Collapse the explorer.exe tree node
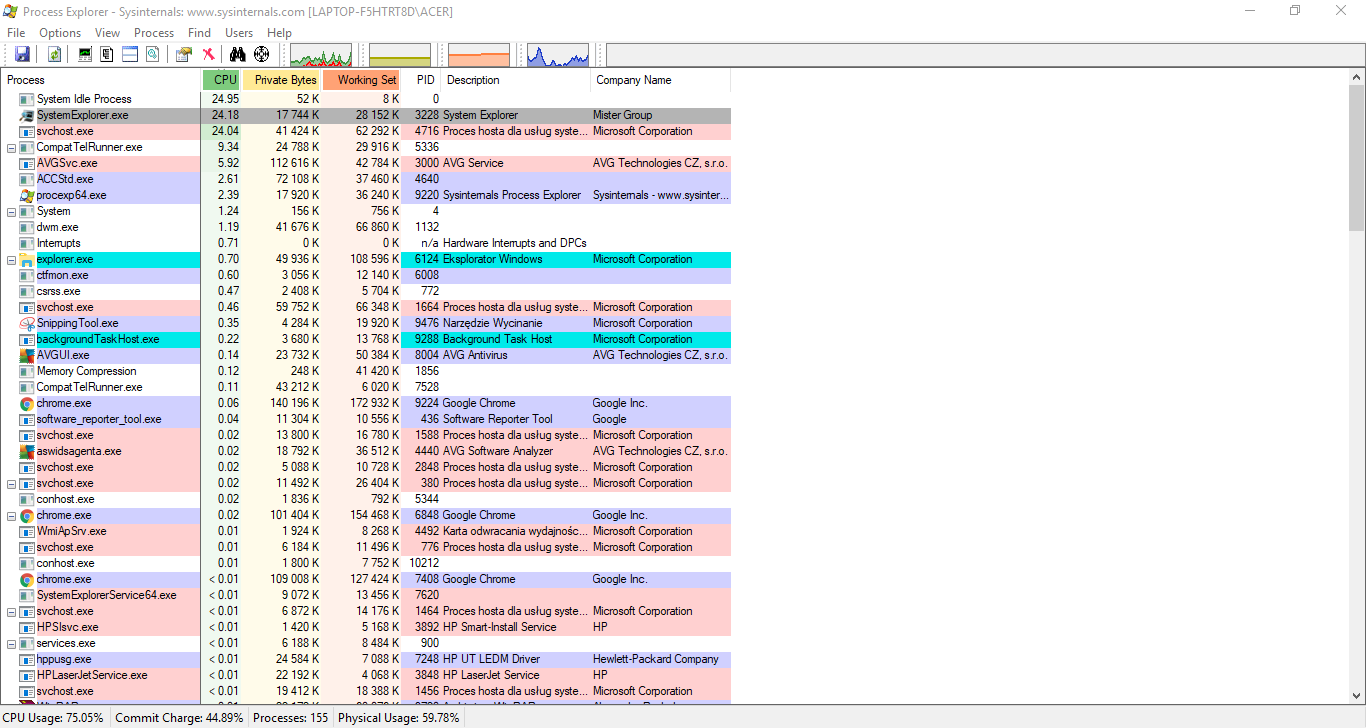1366x728 pixels. point(11,259)
